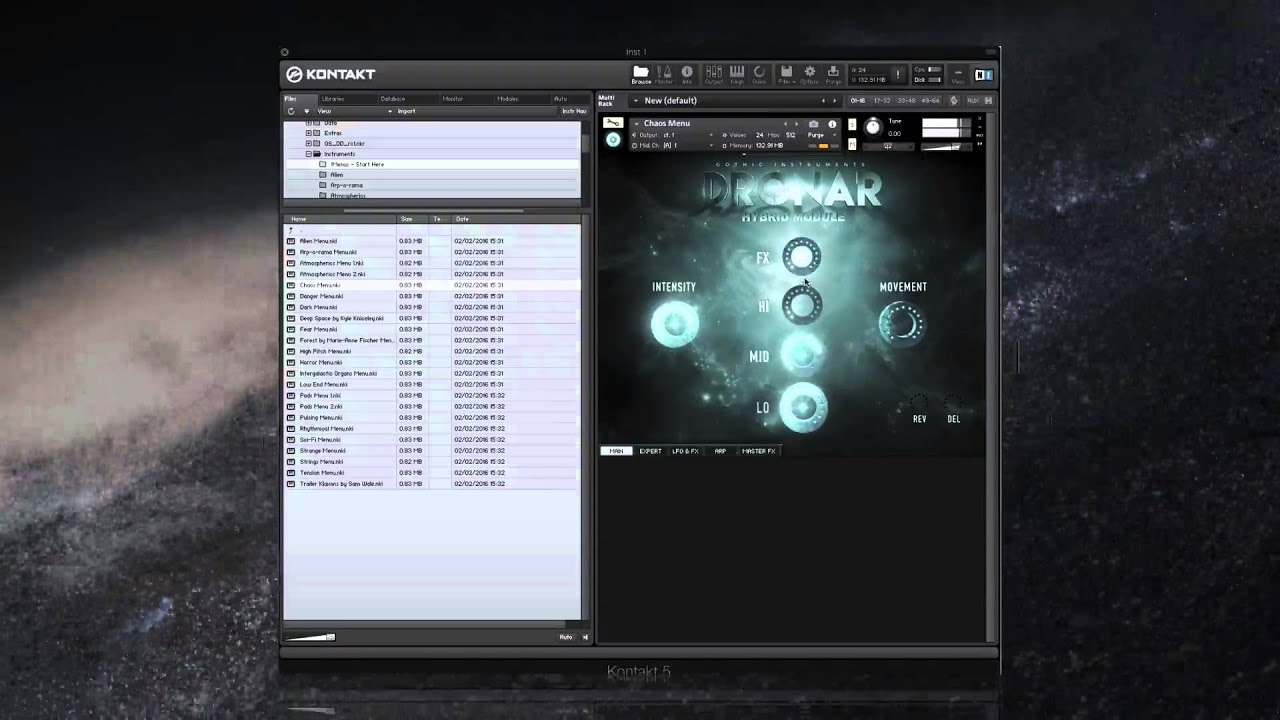The image size is (1280, 720).
Task: Toggle the Mute (M) button
Action: click(x=852, y=144)
